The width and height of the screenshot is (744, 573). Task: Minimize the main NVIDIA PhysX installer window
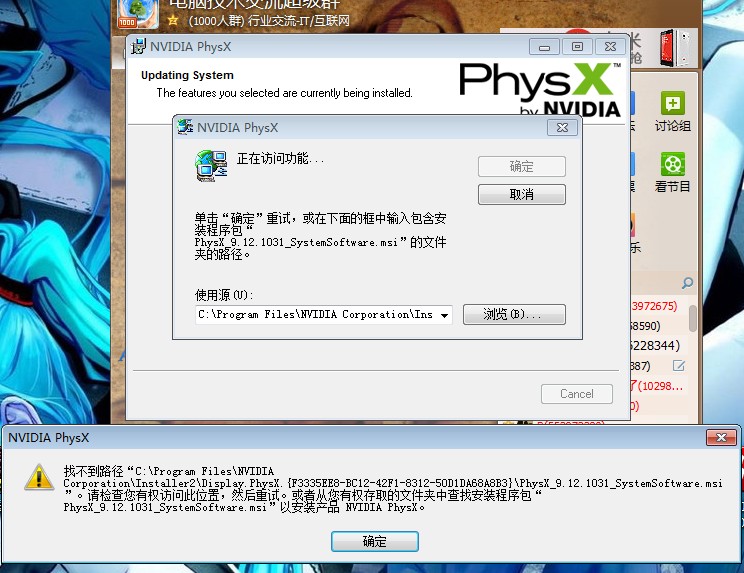coord(544,47)
